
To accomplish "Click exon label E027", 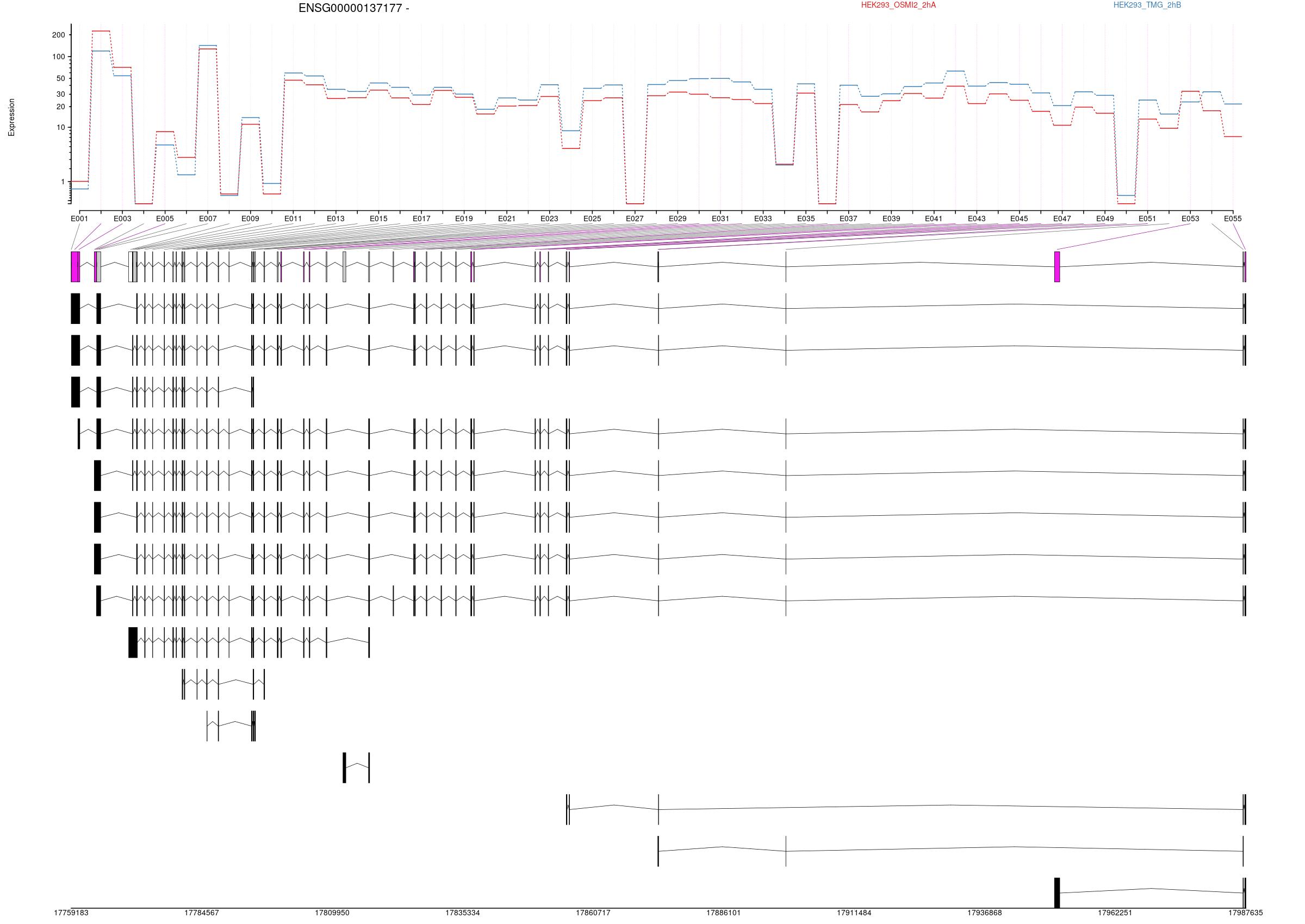I will pyautogui.click(x=635, y=218).
